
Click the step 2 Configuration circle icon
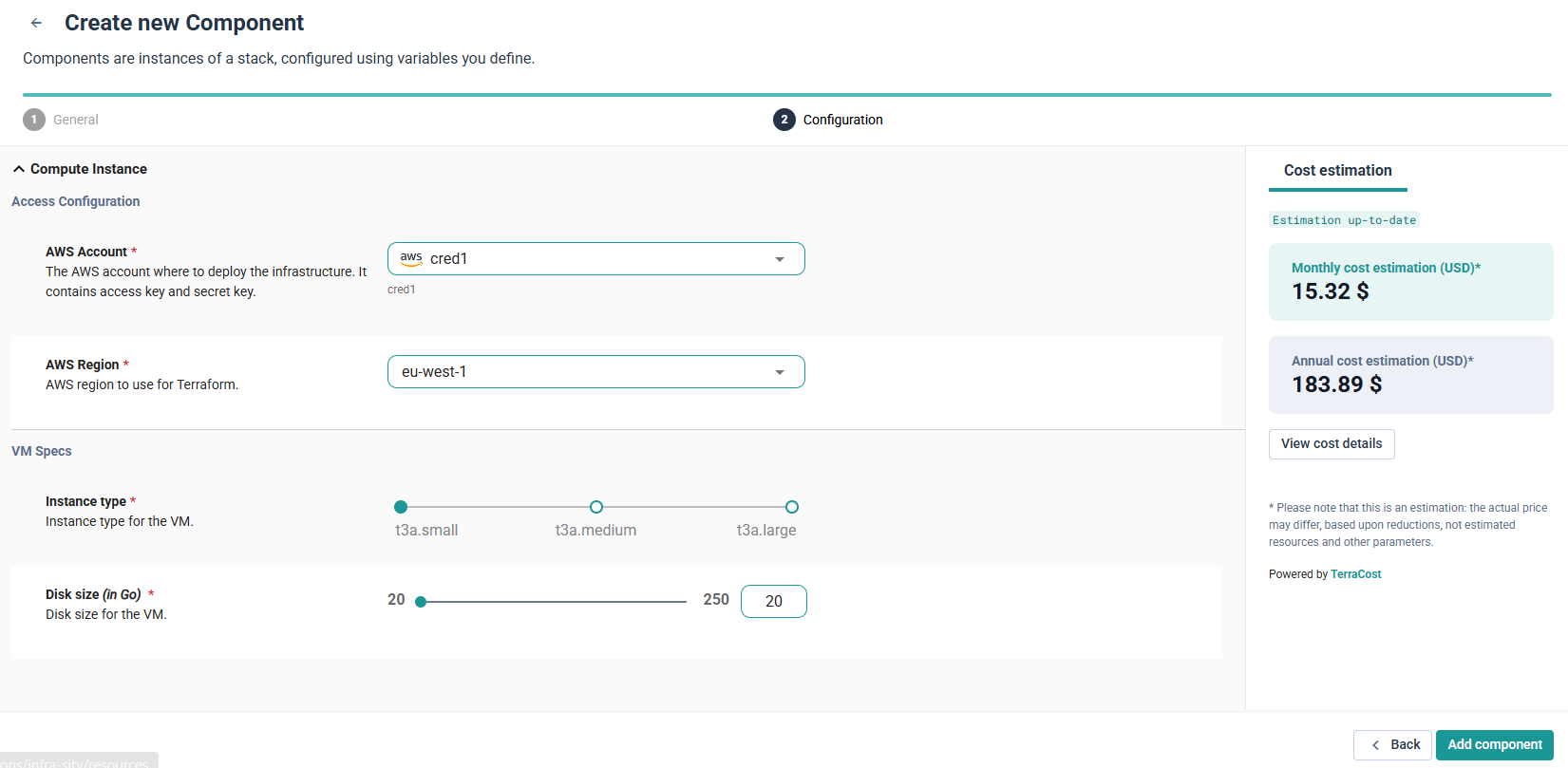tap(784, 120)
